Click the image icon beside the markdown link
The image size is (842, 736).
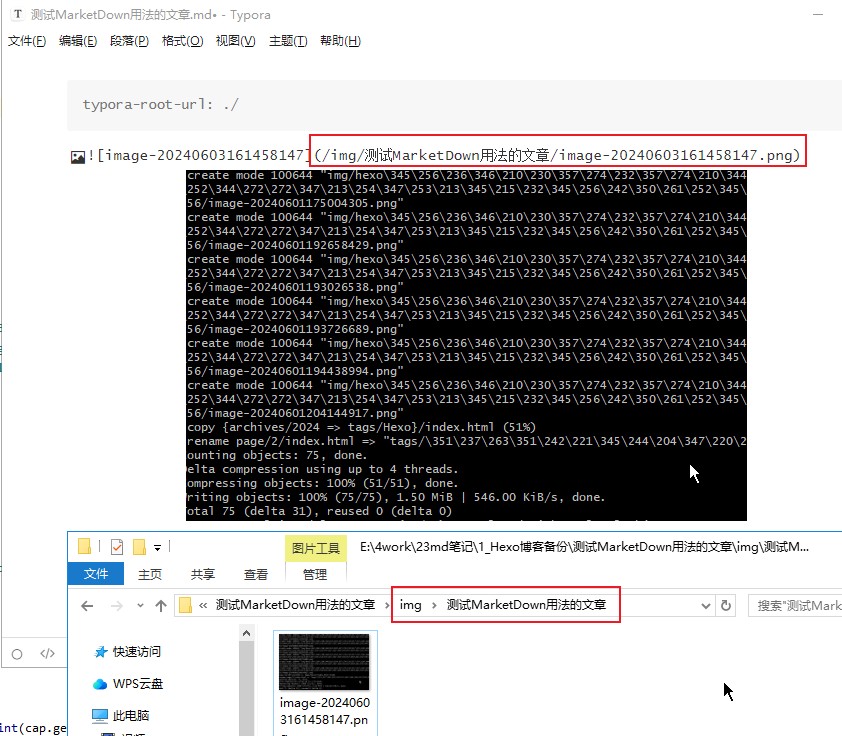78,157
